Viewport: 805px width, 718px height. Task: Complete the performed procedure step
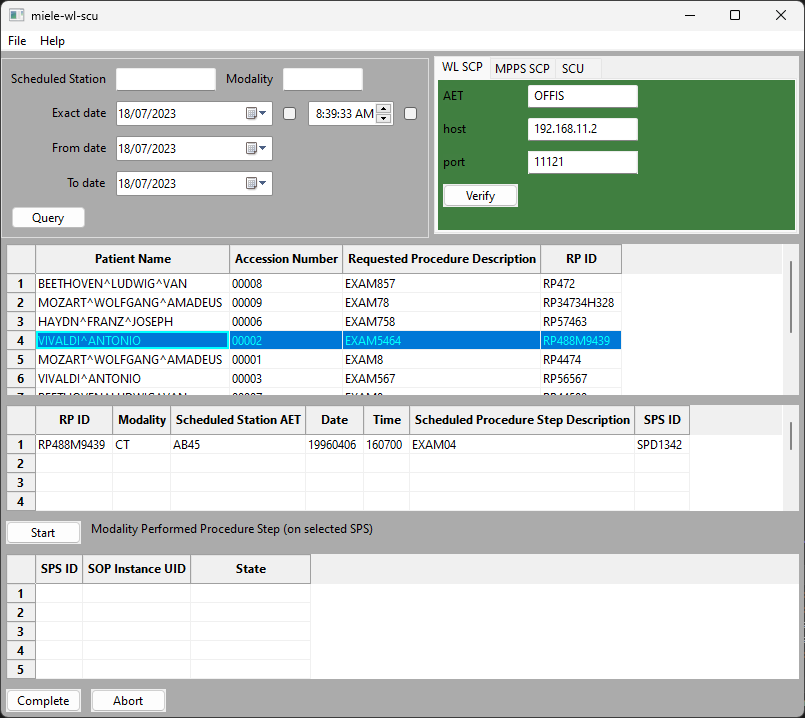coord(43,700)
